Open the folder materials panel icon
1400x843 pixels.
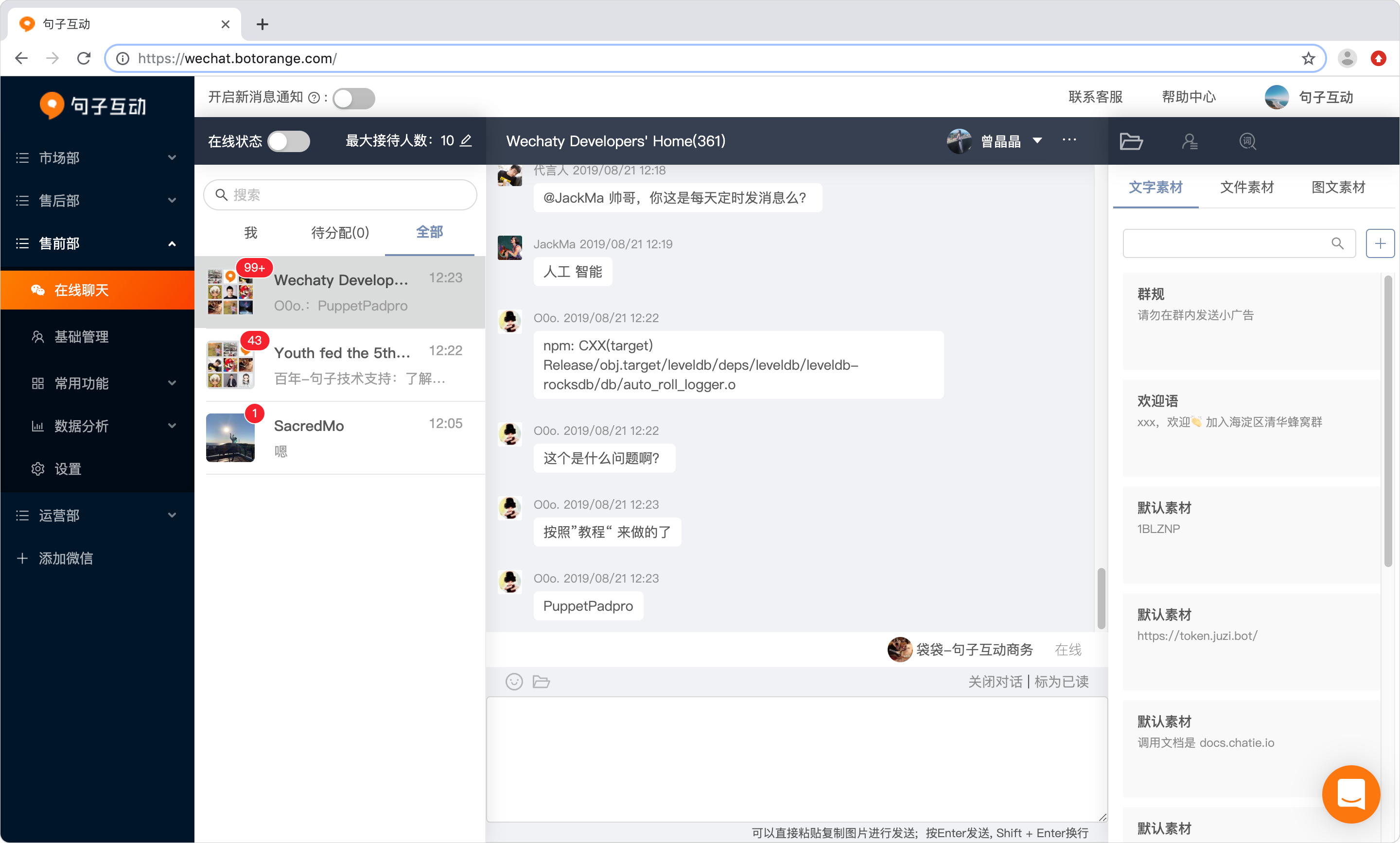click(1131, 141)
